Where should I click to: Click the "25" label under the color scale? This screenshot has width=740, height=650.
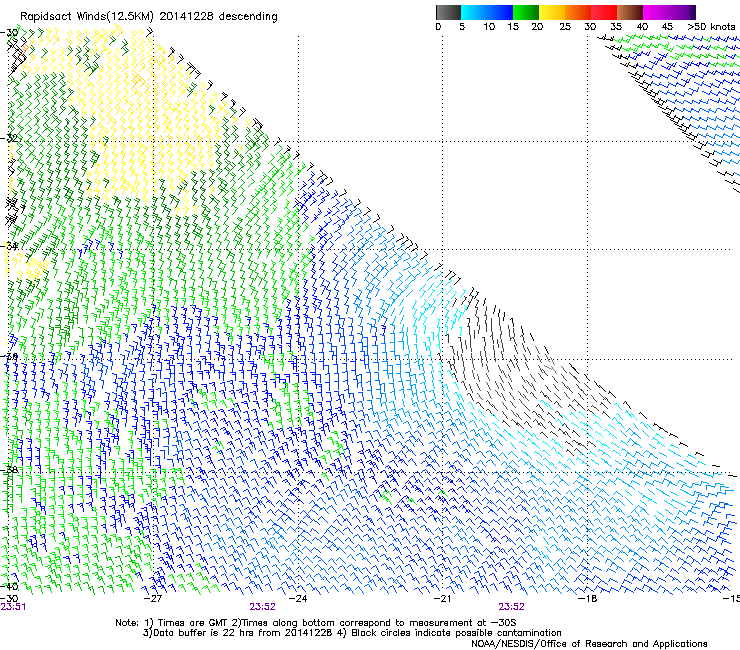click(565, 27)
